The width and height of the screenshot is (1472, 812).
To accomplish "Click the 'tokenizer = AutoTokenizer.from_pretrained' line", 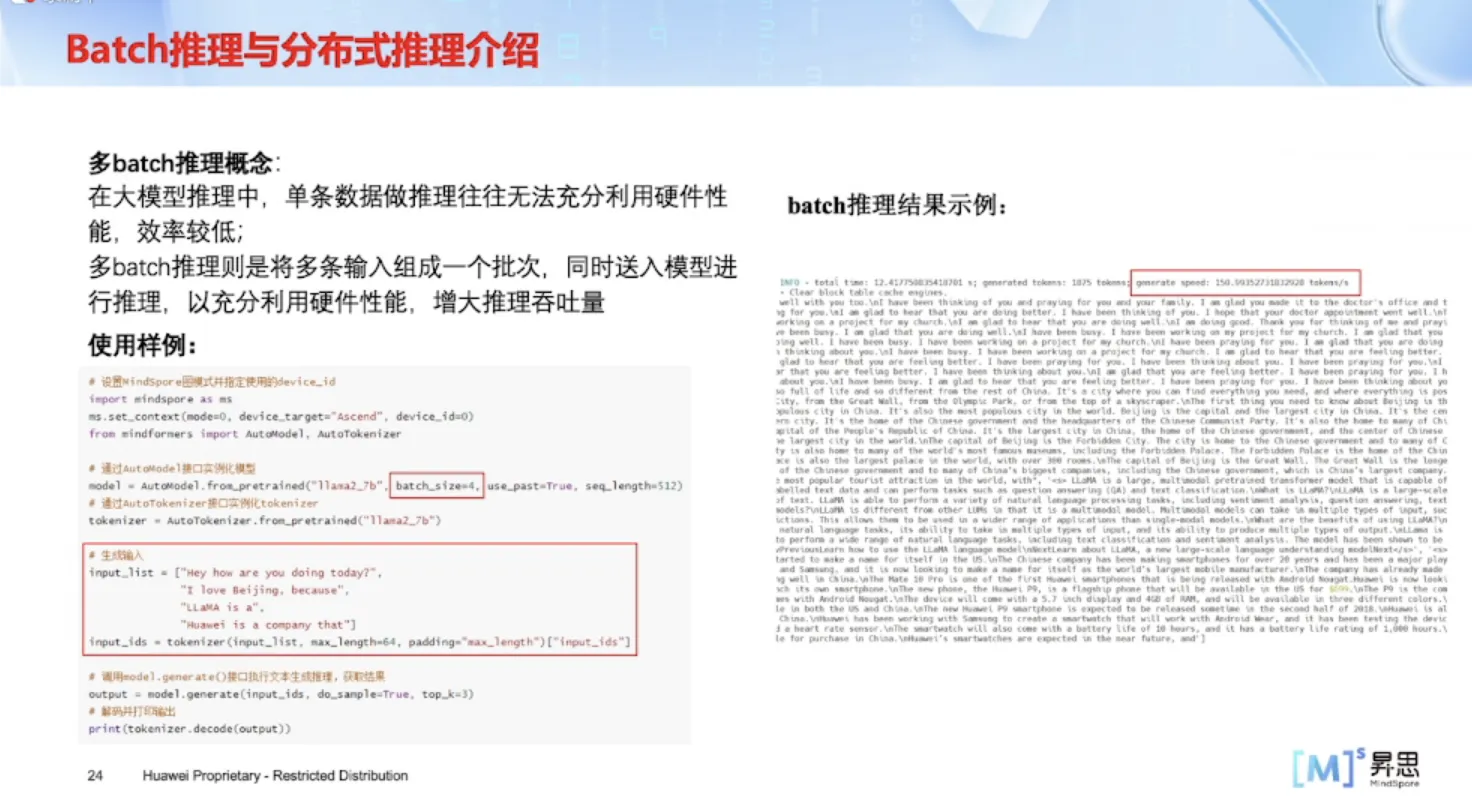I will click(264, 521).
